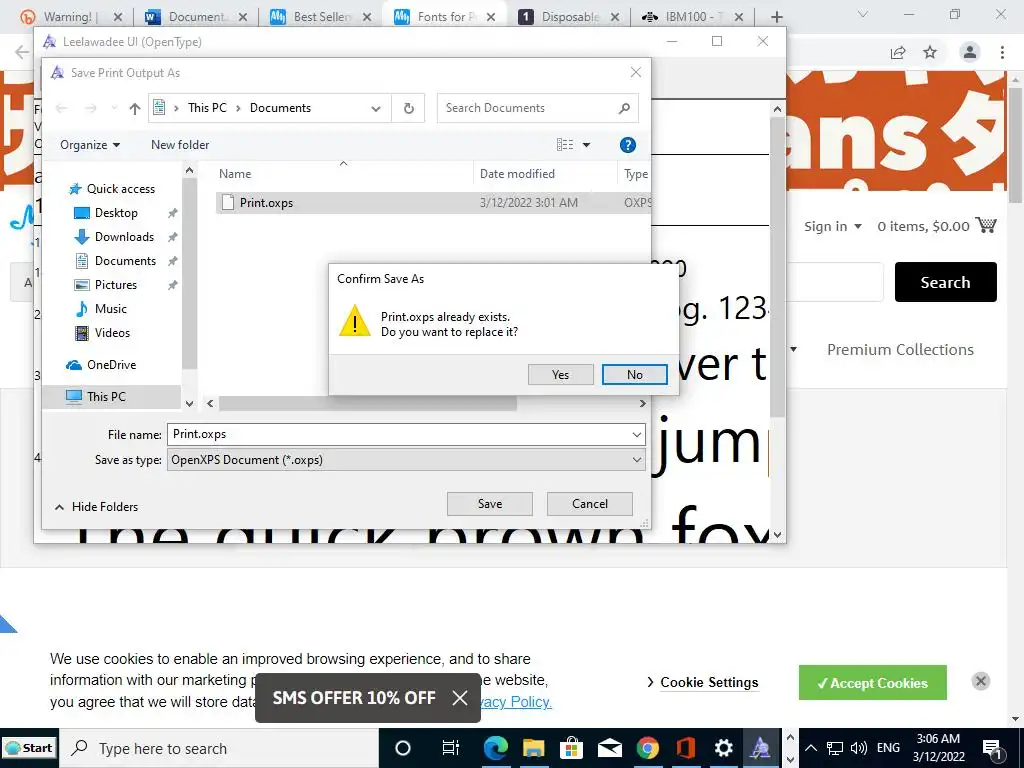Select This PC in navigation pane
The width and height of the screenshot is (1024, 768).
click(x=106, y=396)
